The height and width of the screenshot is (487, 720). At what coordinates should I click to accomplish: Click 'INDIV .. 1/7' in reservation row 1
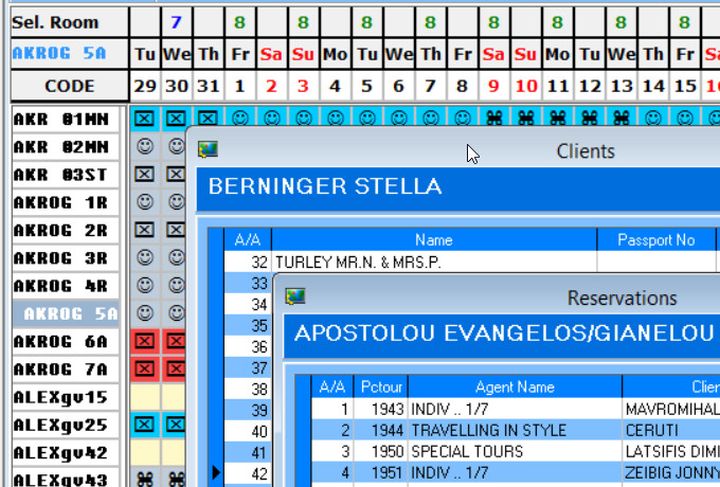450,409
